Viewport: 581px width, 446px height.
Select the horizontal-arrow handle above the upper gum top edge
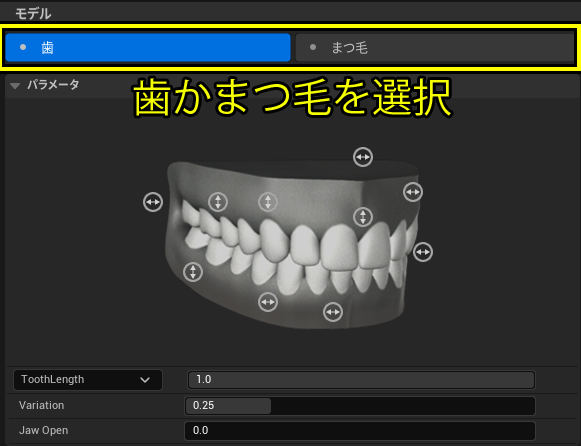tap(363, 157)
